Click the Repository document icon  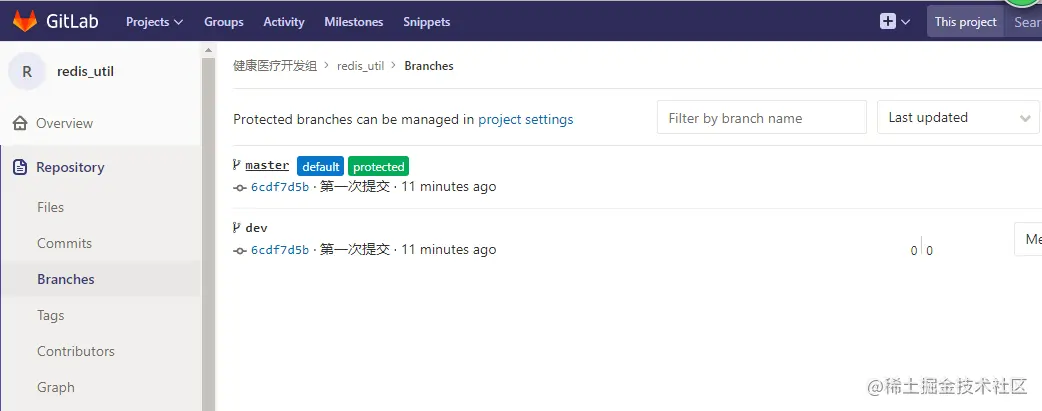[21, 167]
